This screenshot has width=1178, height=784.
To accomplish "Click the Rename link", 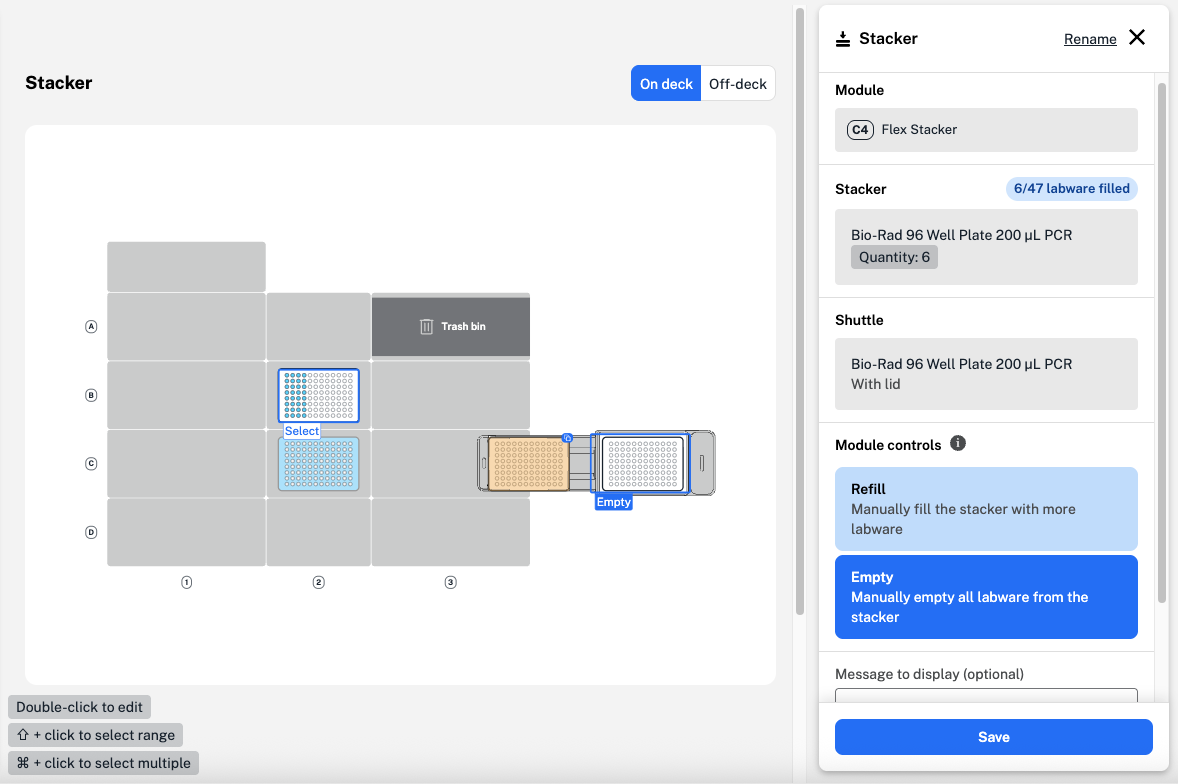I will tap(1090, 39).
